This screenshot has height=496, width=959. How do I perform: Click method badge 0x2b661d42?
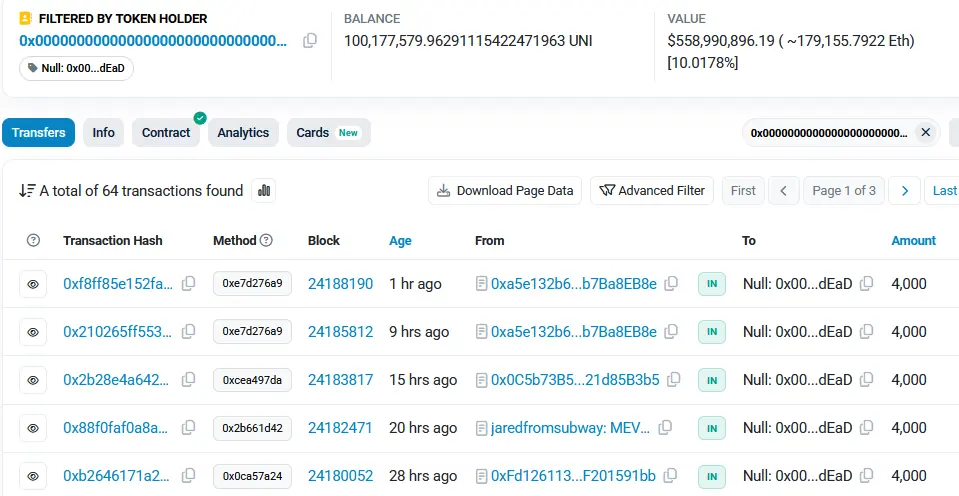252,428
